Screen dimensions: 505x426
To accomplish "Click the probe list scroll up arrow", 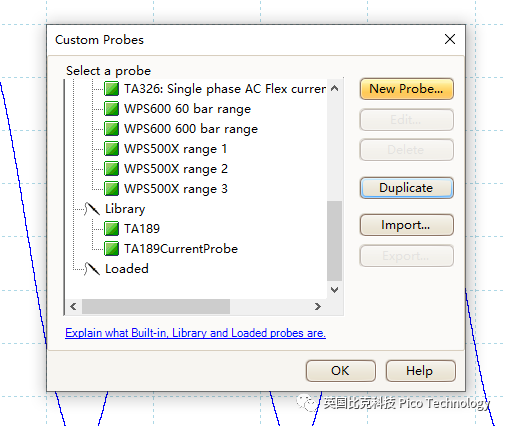I will coord(335,88).
